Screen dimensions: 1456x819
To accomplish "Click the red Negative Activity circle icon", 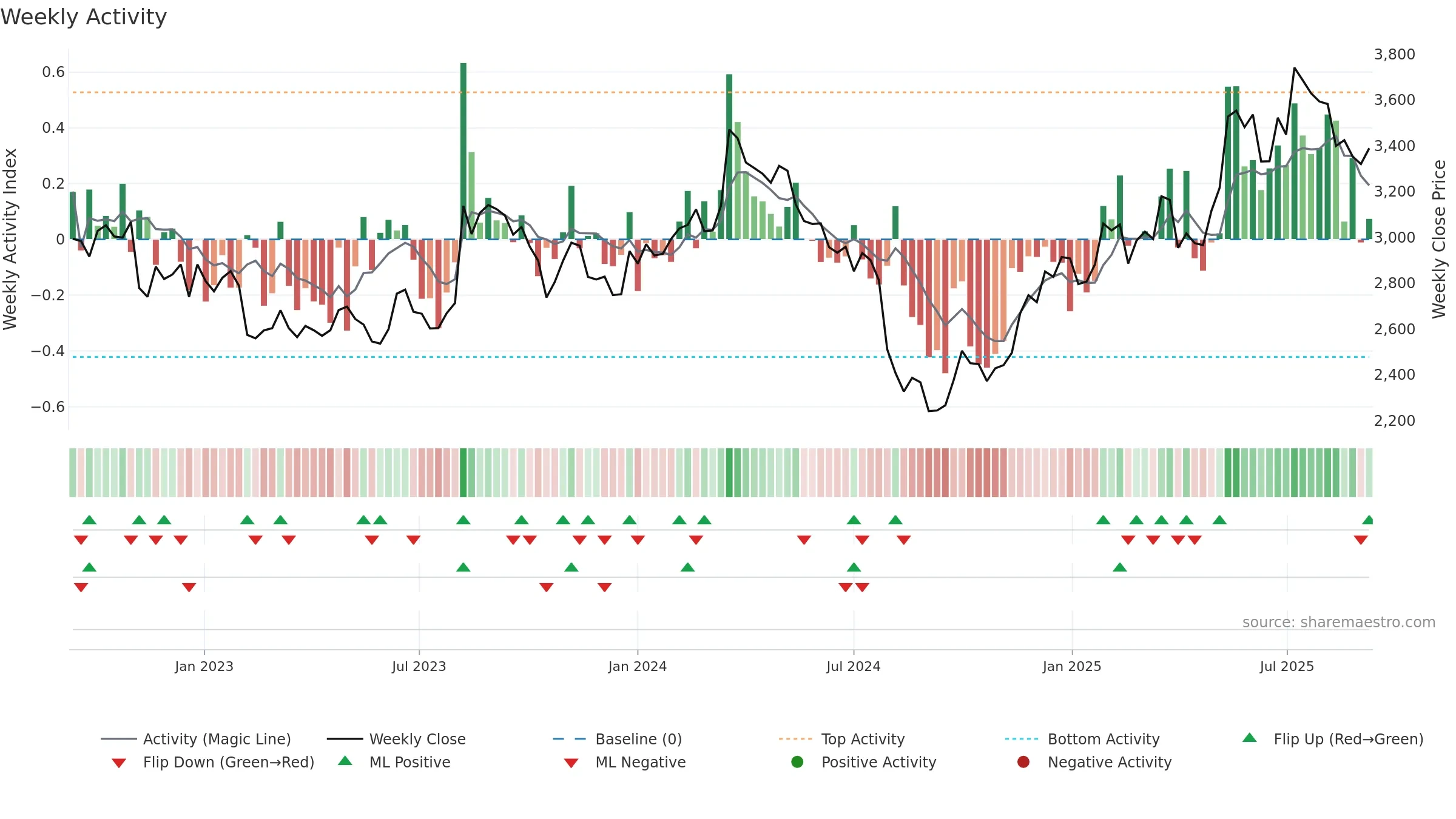I will (x=1023, y=762).
